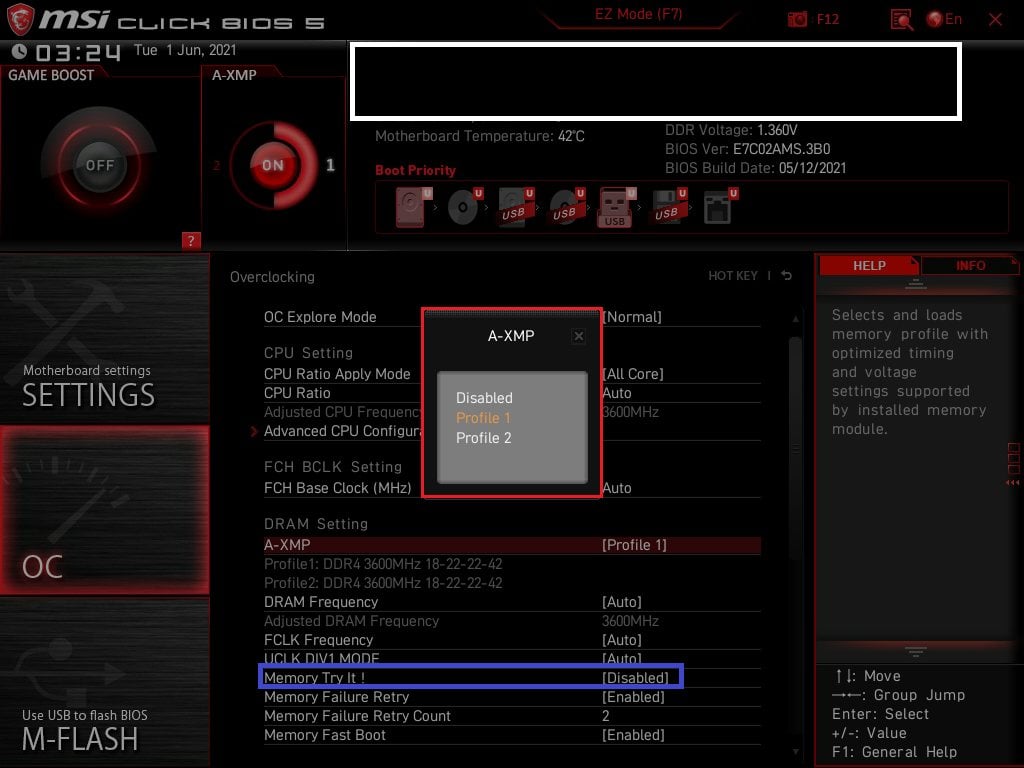The image size is (1024, 768).
Task: Select the Memory Failure Retry row label
Action: coord(336,697)
